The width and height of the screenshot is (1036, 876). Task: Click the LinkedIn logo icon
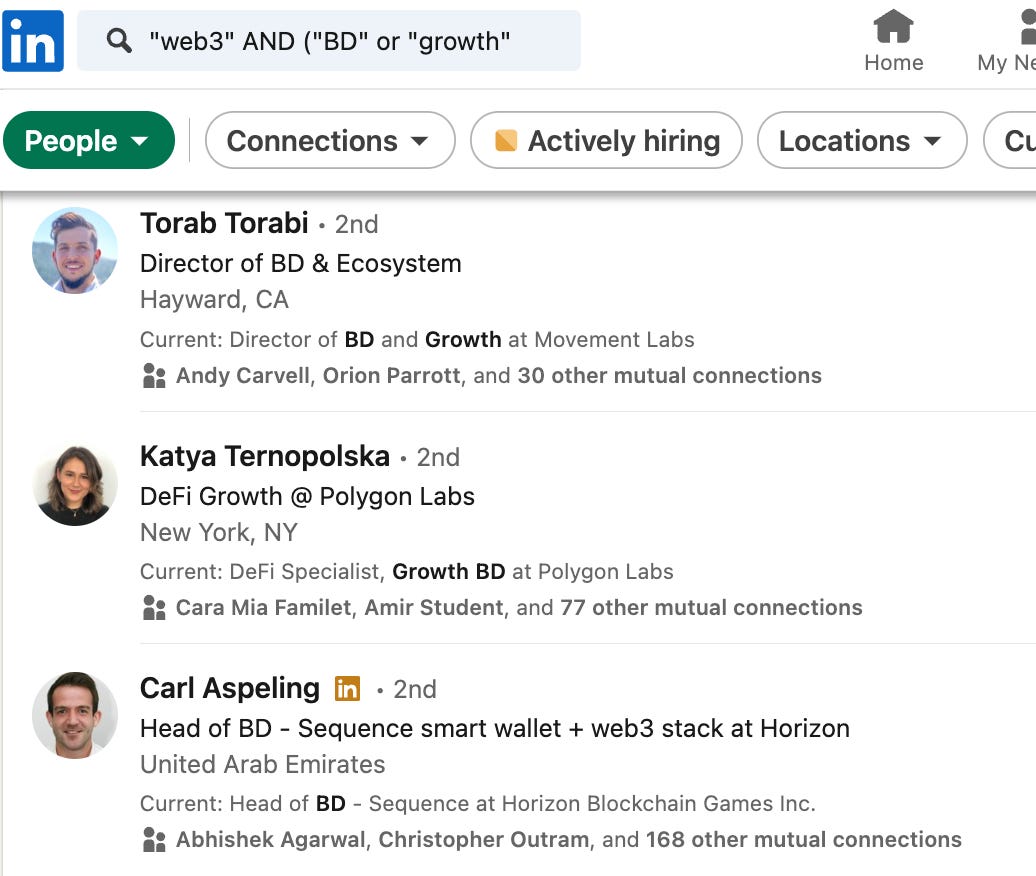[33, 41]
